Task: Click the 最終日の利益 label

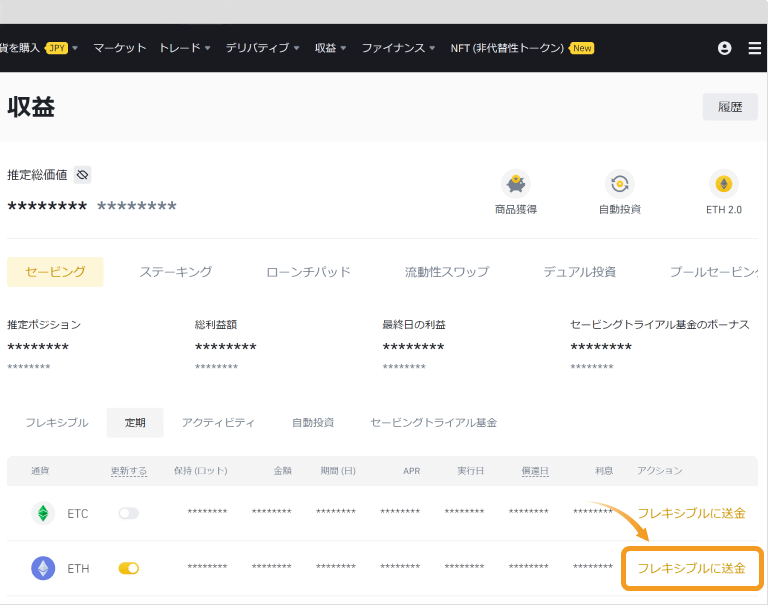Action: 414,325
